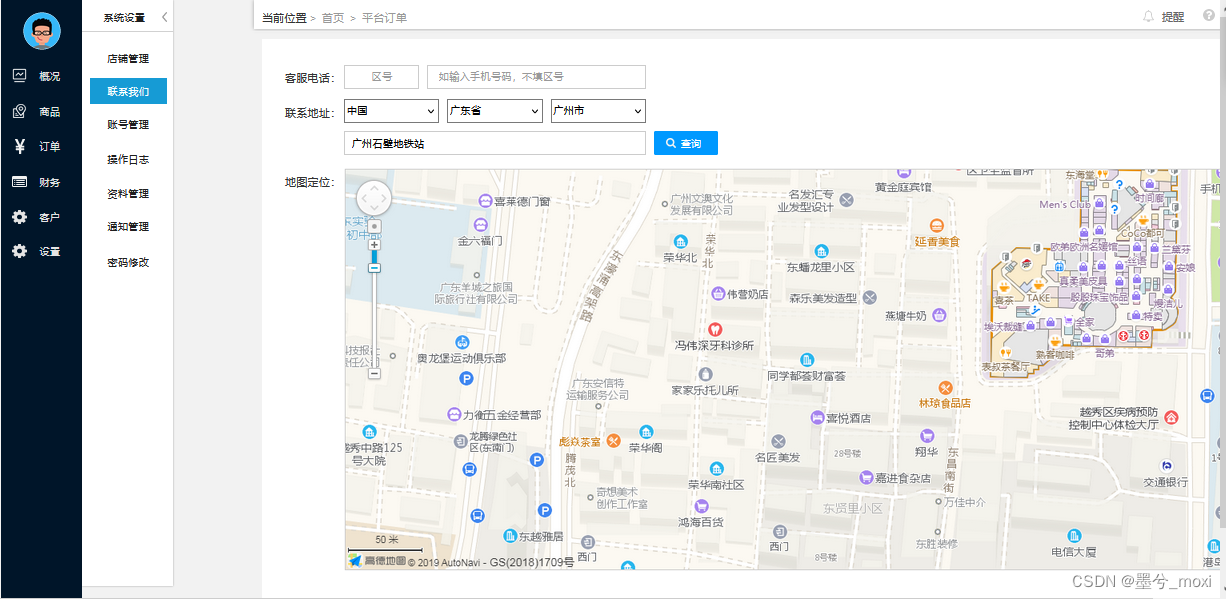Open 账号管理 in the settings submenu

128,125
